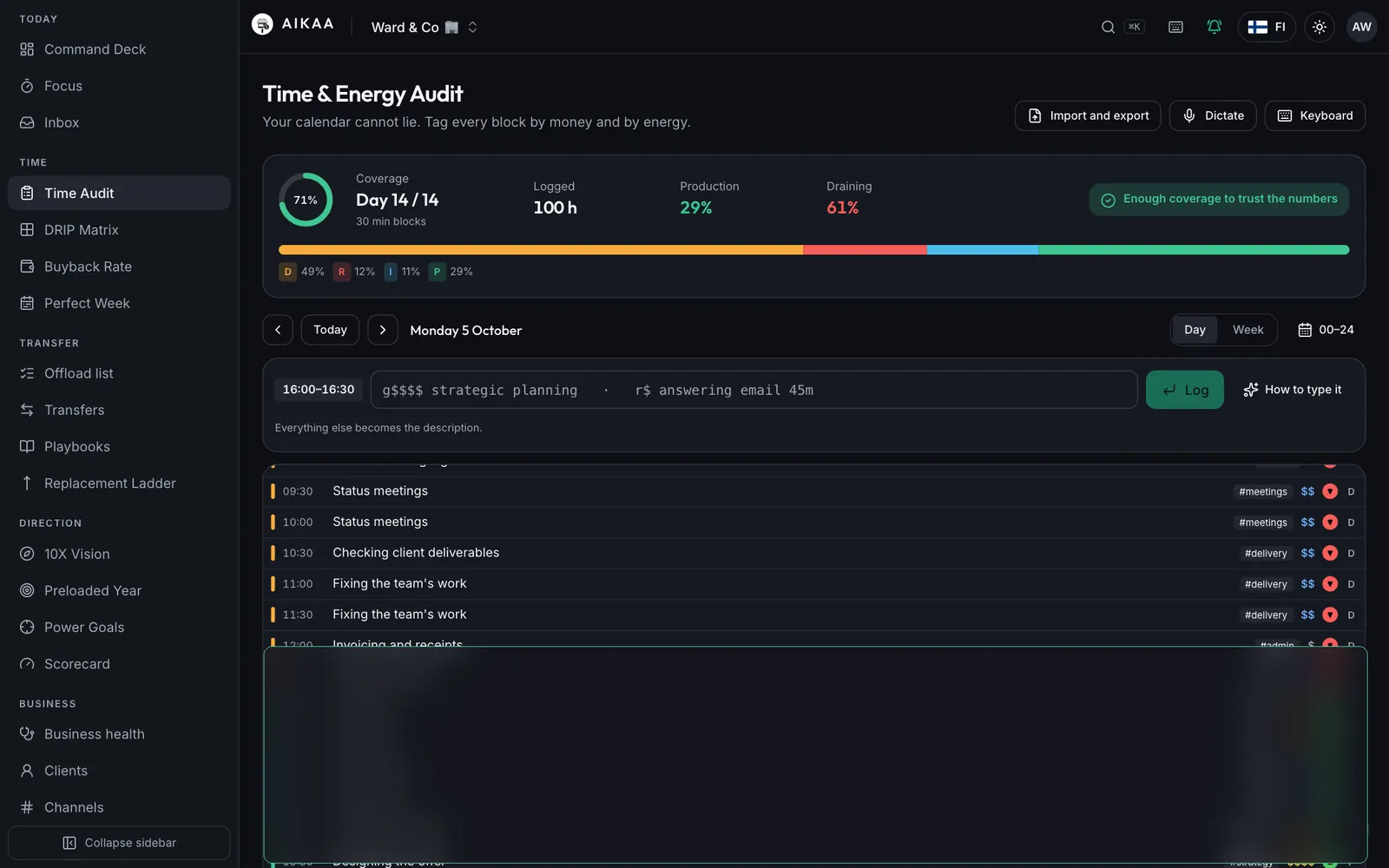Click the D 49% legend chip
The height and width of the screenshot is (868, 1389).
click(x=302, y=272)
